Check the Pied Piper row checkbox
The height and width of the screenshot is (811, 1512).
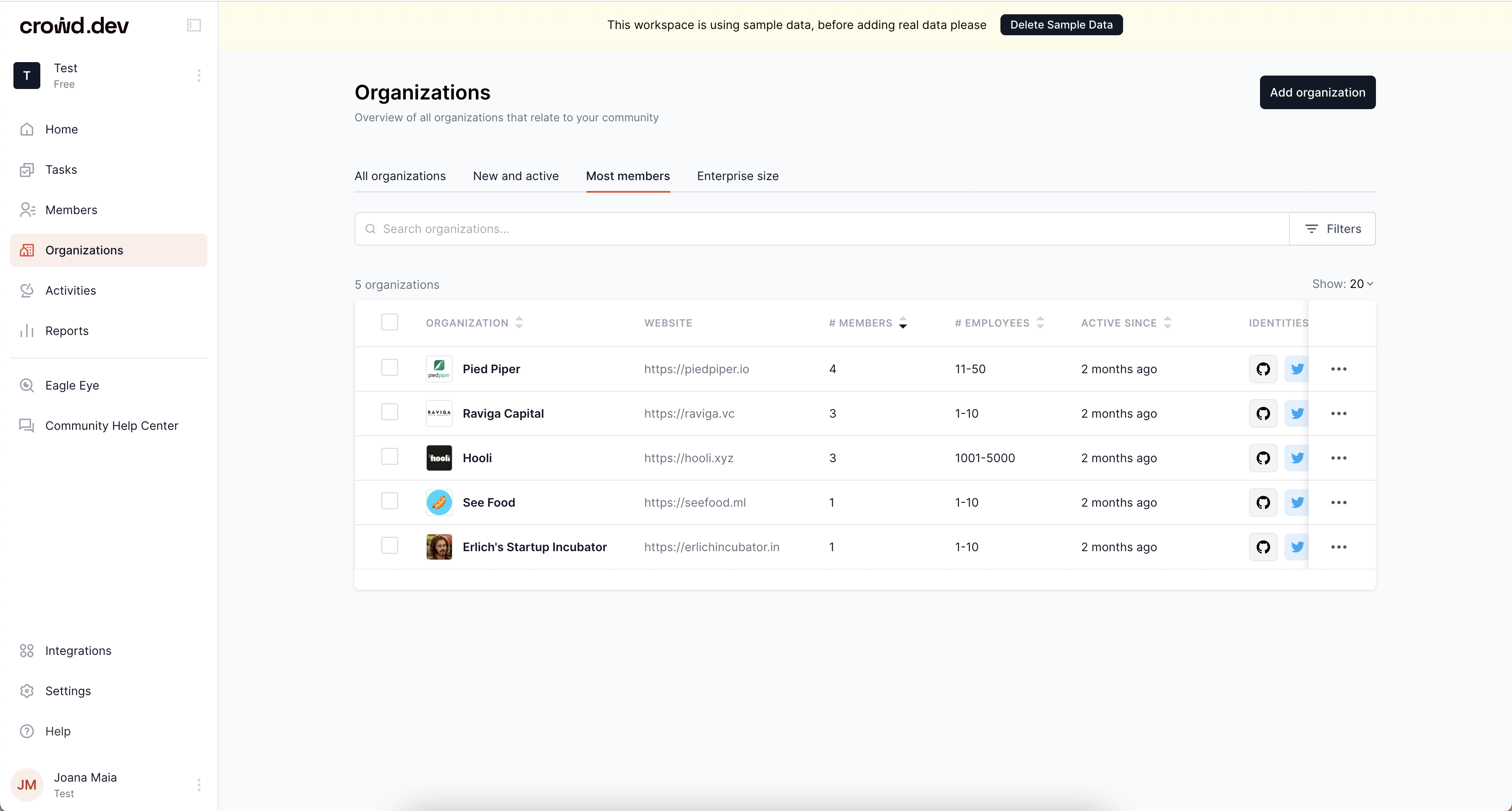[389, 368]
